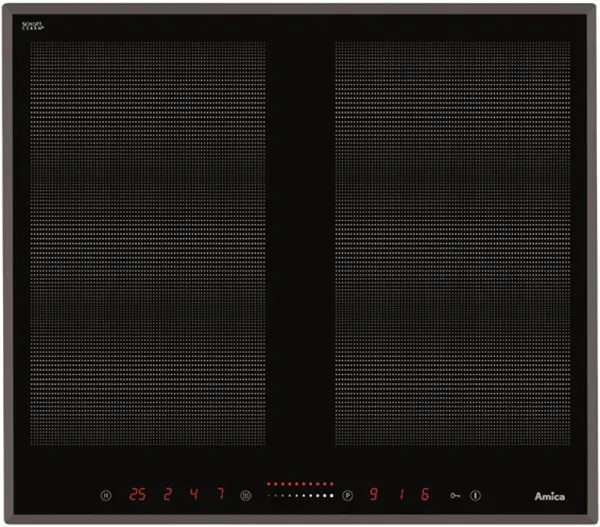This screenshot has height=527, width=600.
Task: Tap the power on/off touch key
Action: click(x=475, y=496)
